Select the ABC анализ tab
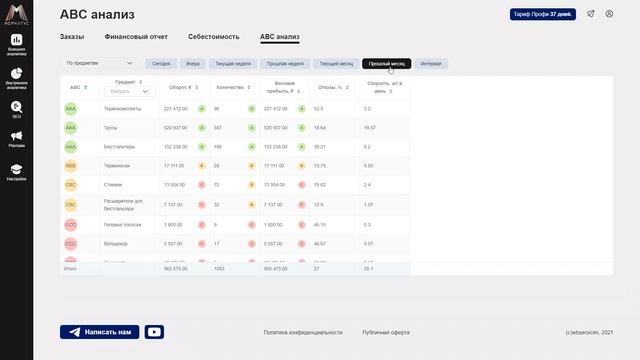The image size is (640, 360). tap(280, 37)
